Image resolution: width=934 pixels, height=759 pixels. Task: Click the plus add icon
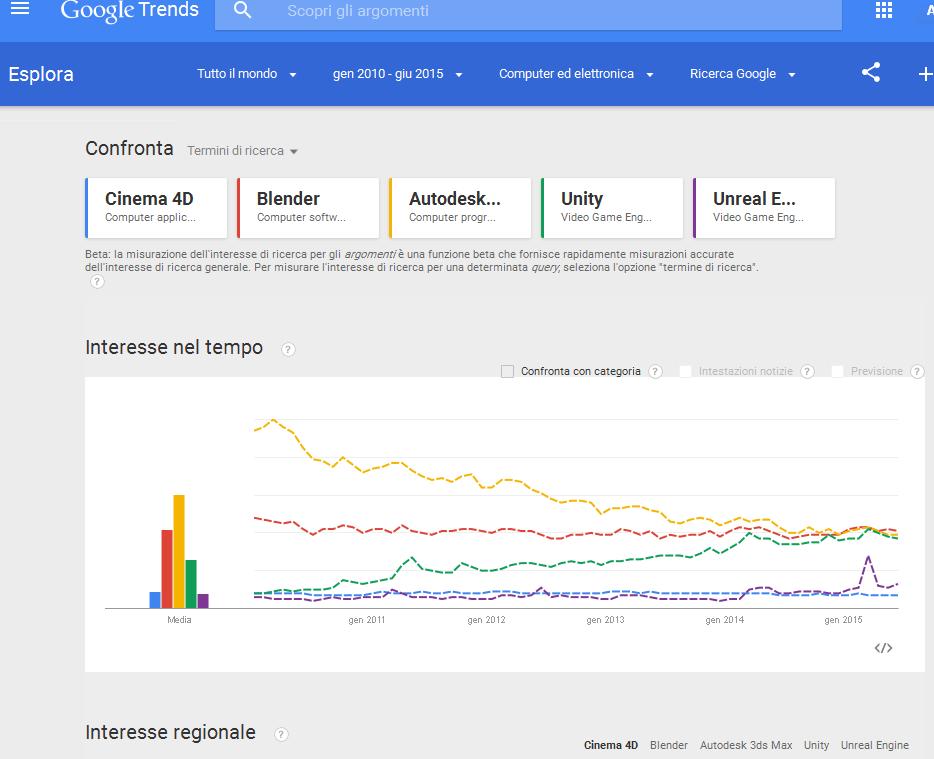pos(924,74)
